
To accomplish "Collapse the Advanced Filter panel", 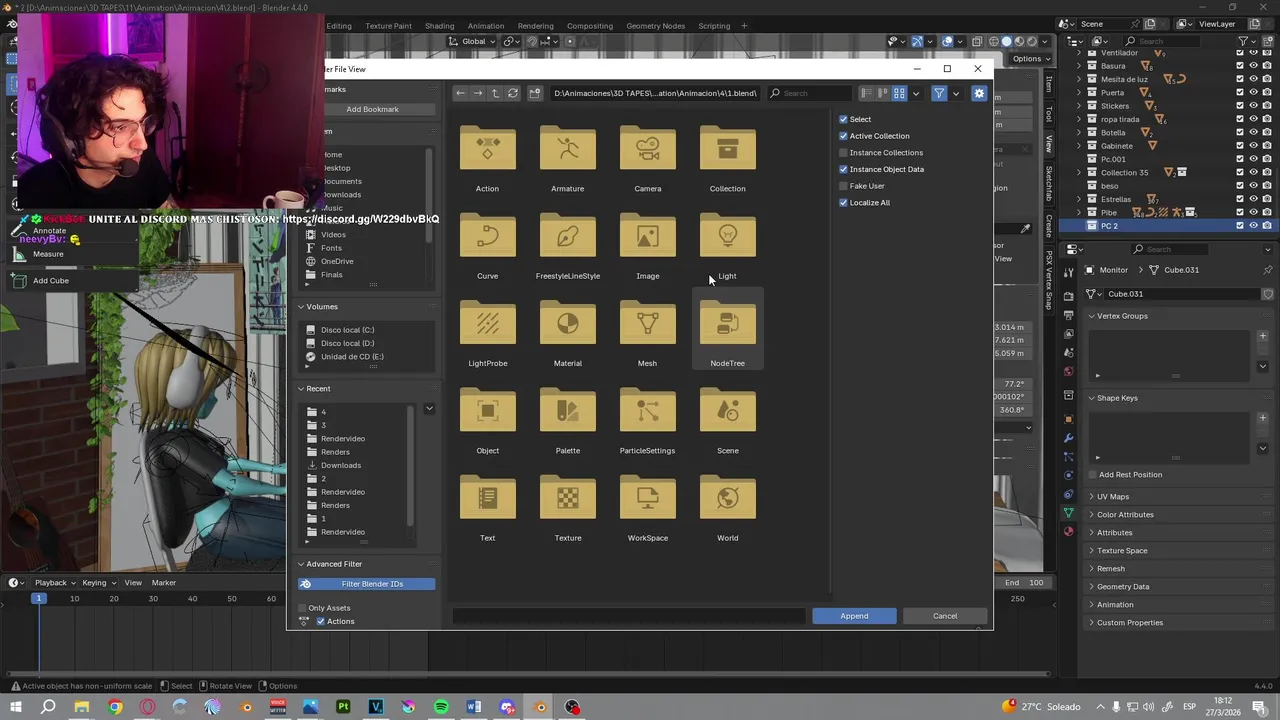I will 301,564.
